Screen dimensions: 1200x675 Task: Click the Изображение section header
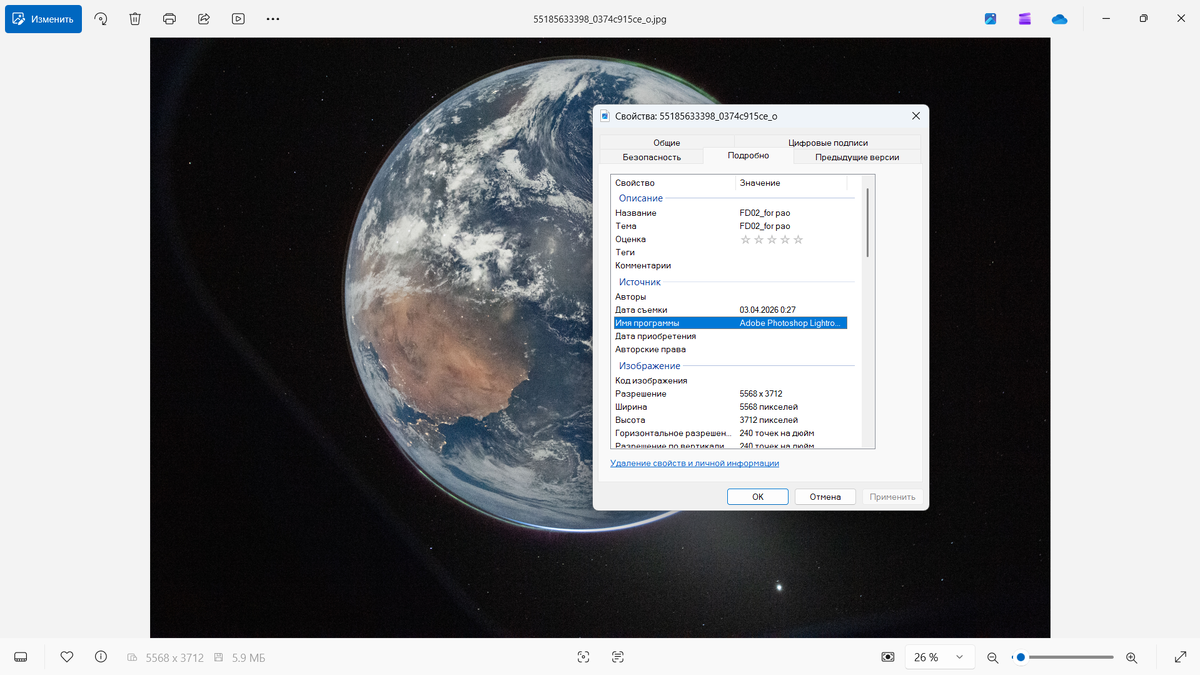(649, 366)
